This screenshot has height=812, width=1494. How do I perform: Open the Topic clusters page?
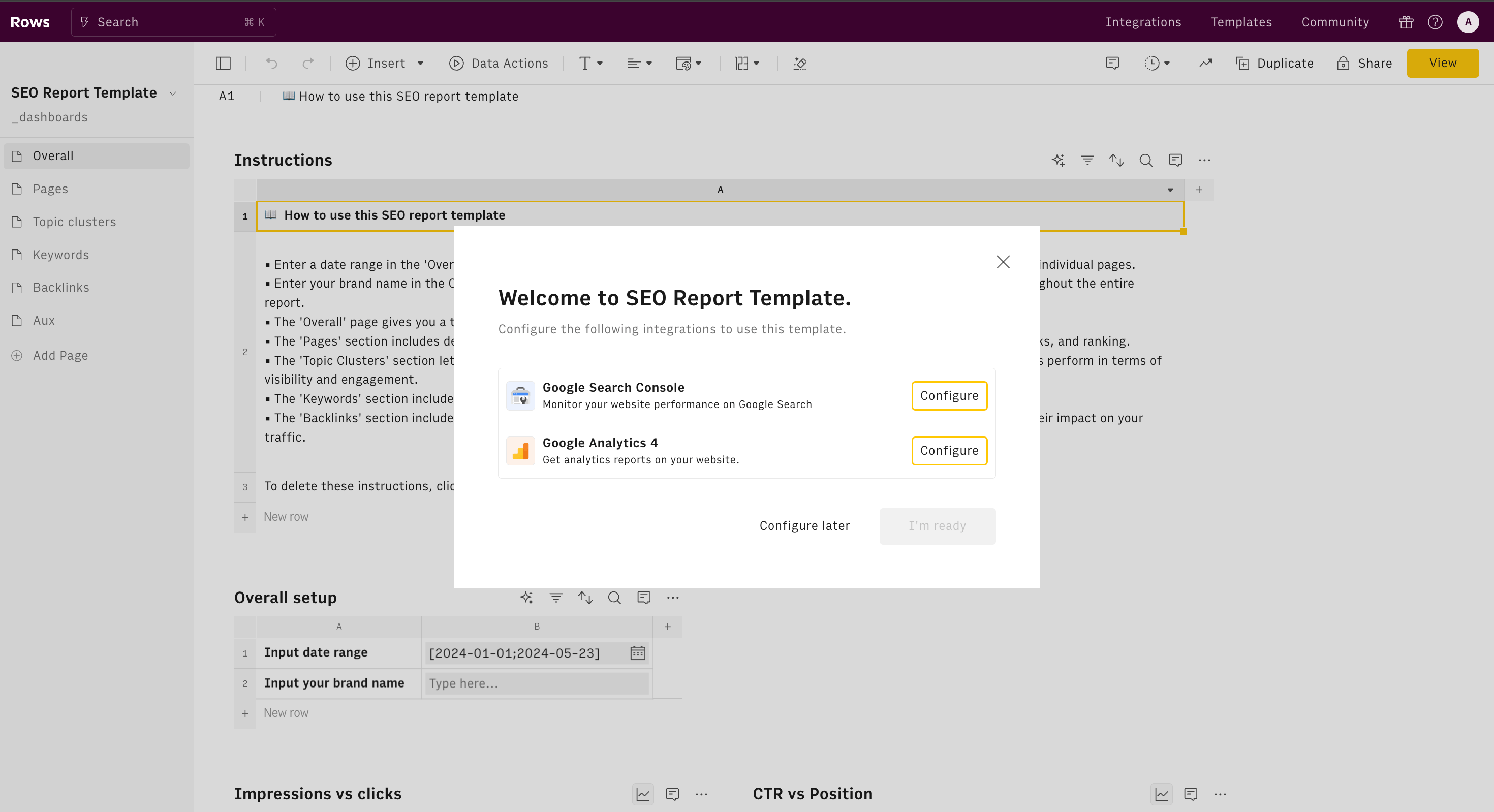click(x=96, y=222)
